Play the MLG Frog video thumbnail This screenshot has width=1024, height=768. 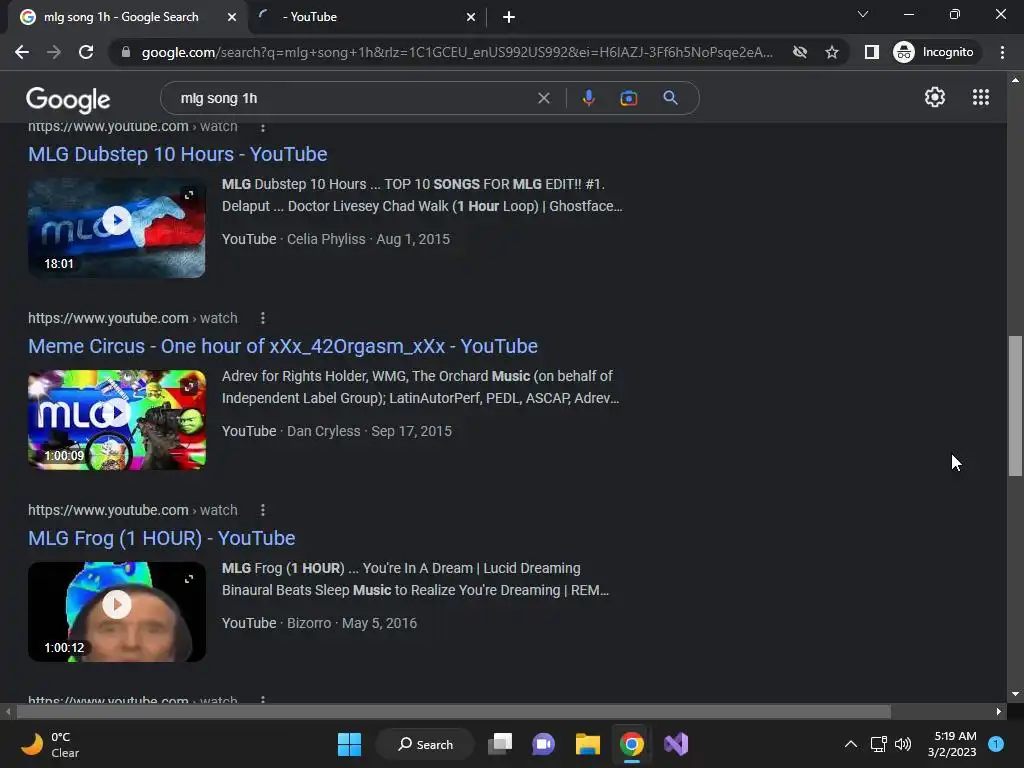pyautogui.click(x=117, y=605)
